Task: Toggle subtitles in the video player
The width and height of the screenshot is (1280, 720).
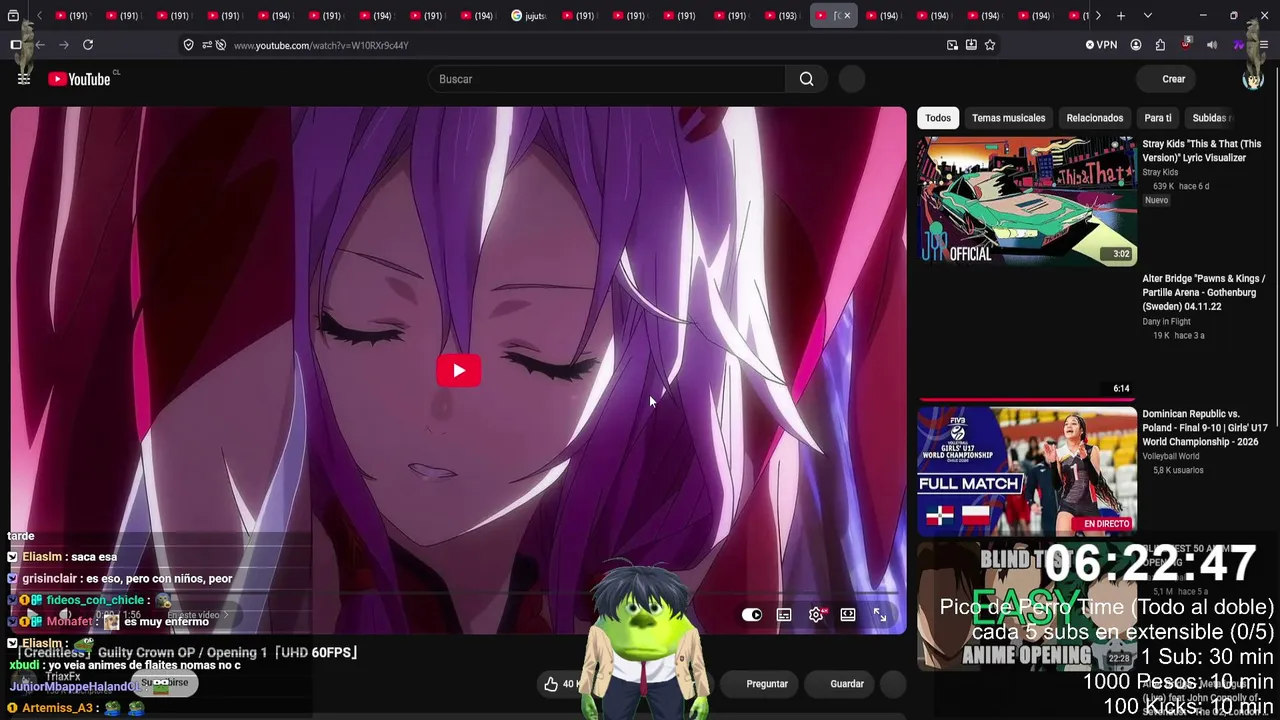Action: coord(784,615)
